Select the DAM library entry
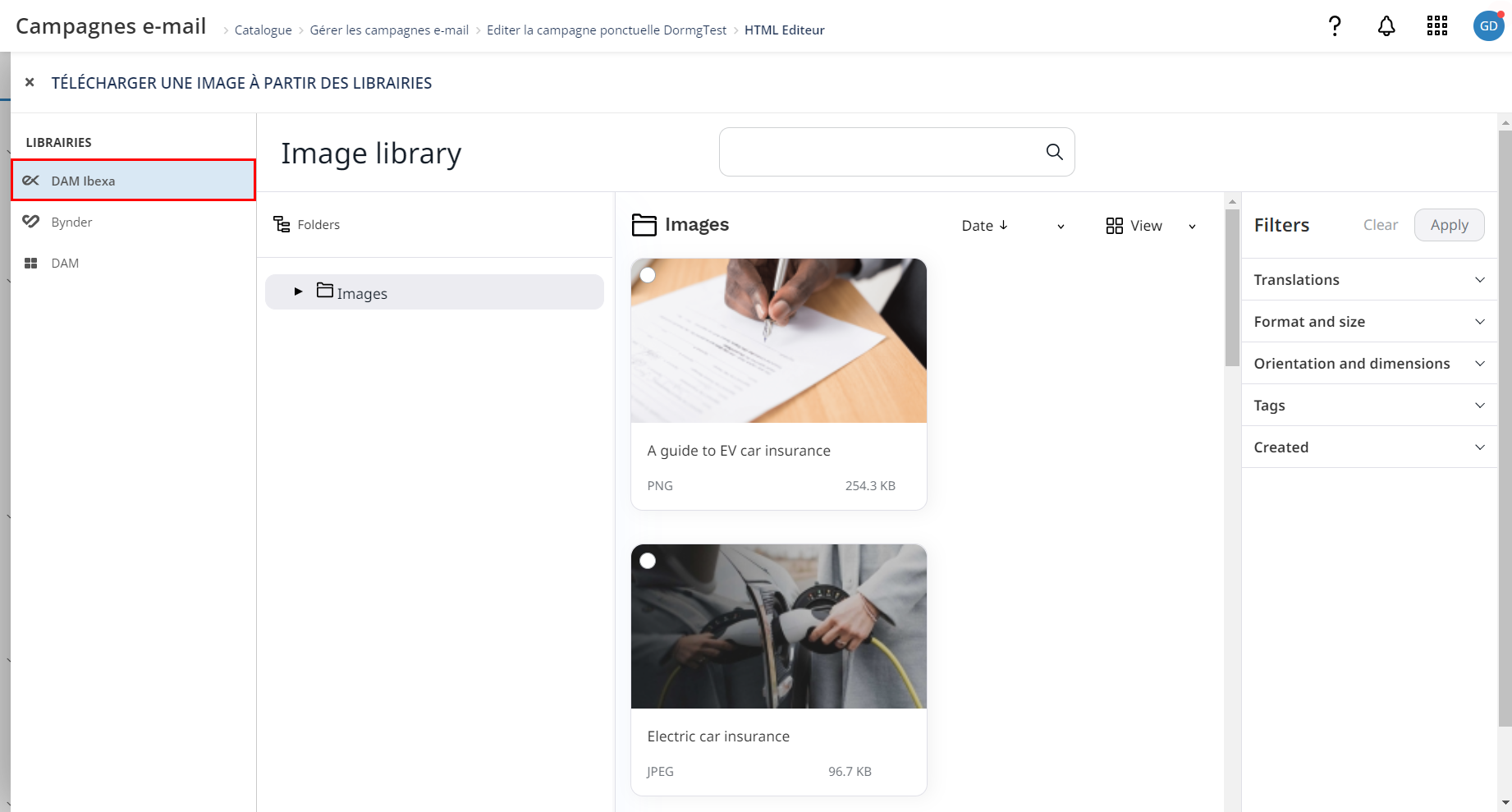 point(133,263)
